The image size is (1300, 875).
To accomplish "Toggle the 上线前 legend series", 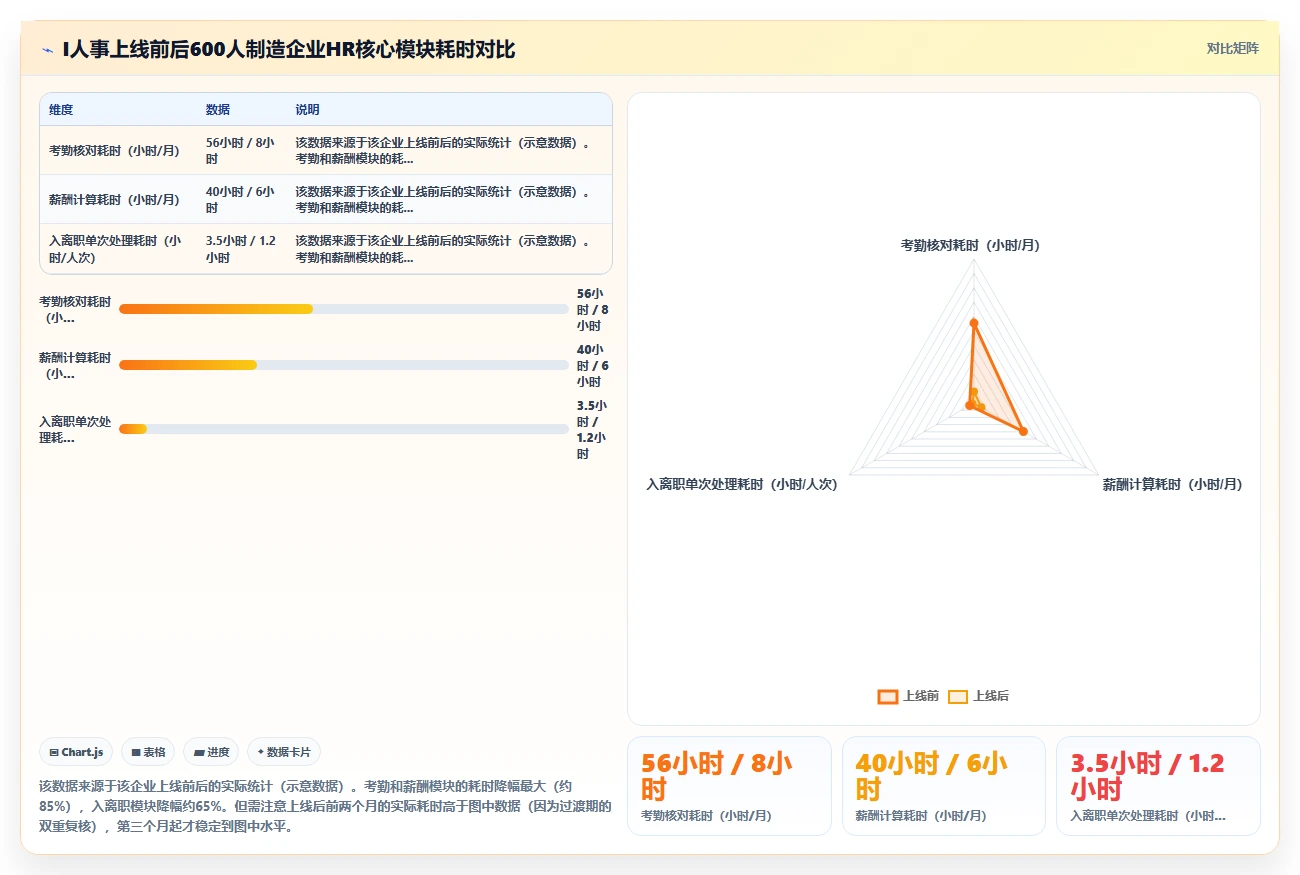I will pyautogui.click(x=908, y=696).
